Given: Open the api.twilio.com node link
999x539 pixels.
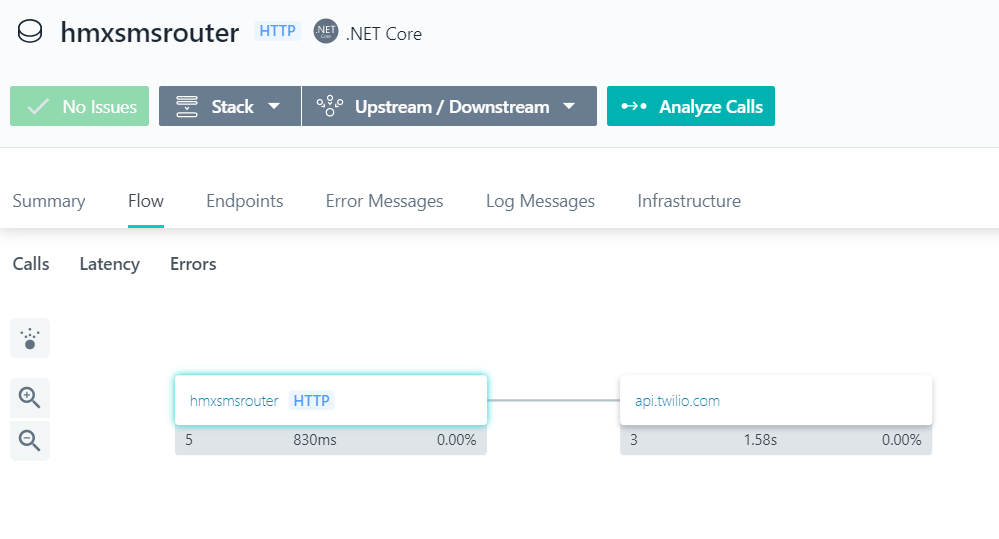Looking at the screenshot, I should [x=677, y=401].
